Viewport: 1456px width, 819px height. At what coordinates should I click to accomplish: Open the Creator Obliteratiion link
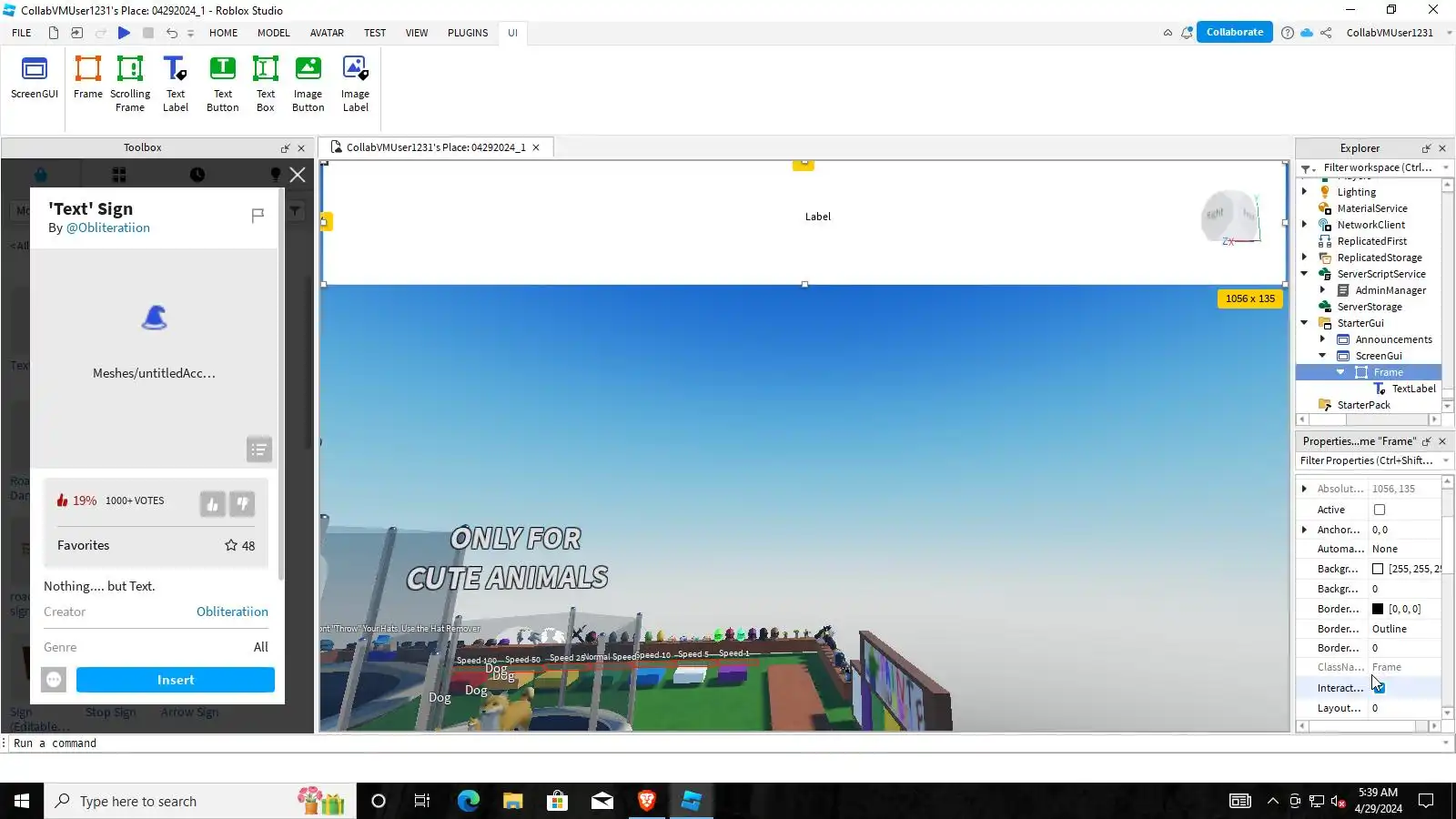[x=232, y=612]
